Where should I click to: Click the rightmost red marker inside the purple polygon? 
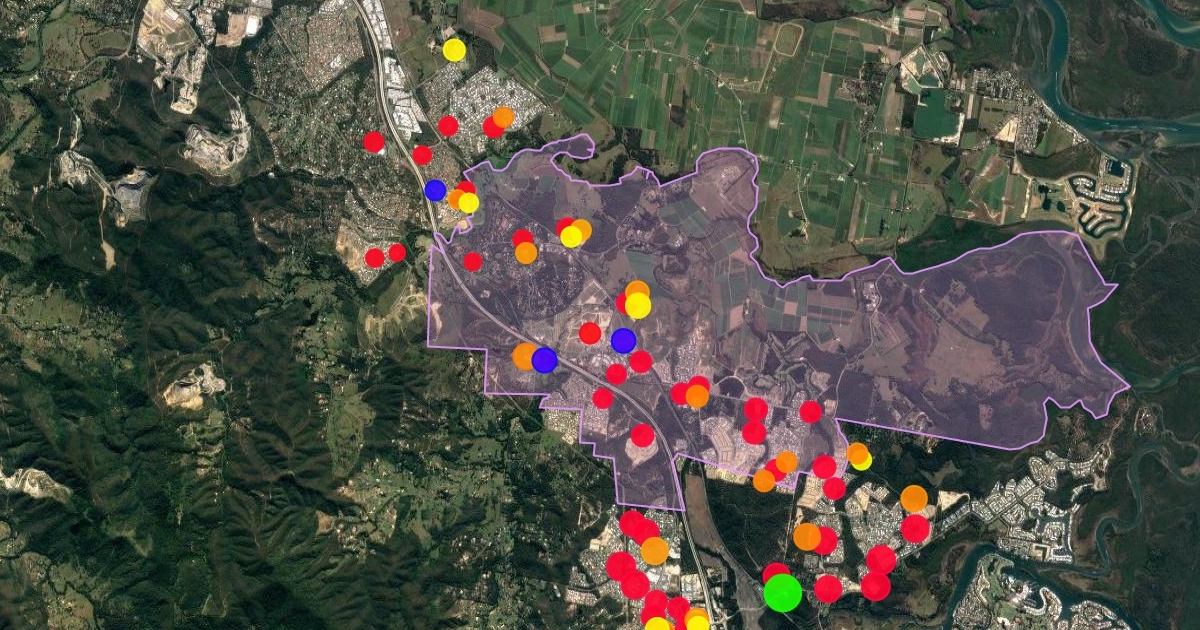click(810, 412)
